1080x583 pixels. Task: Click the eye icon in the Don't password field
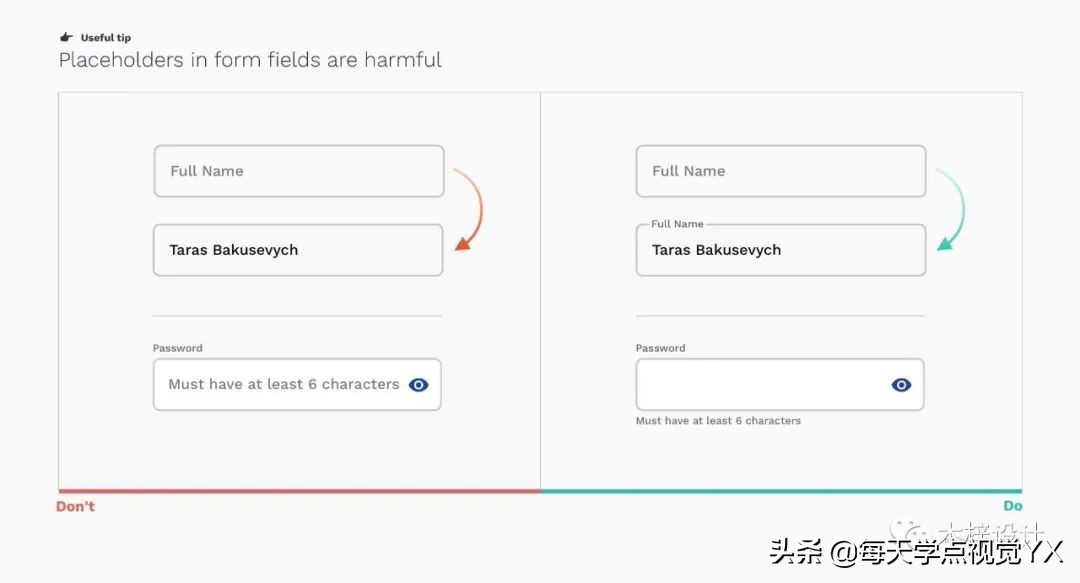(418, 384)
